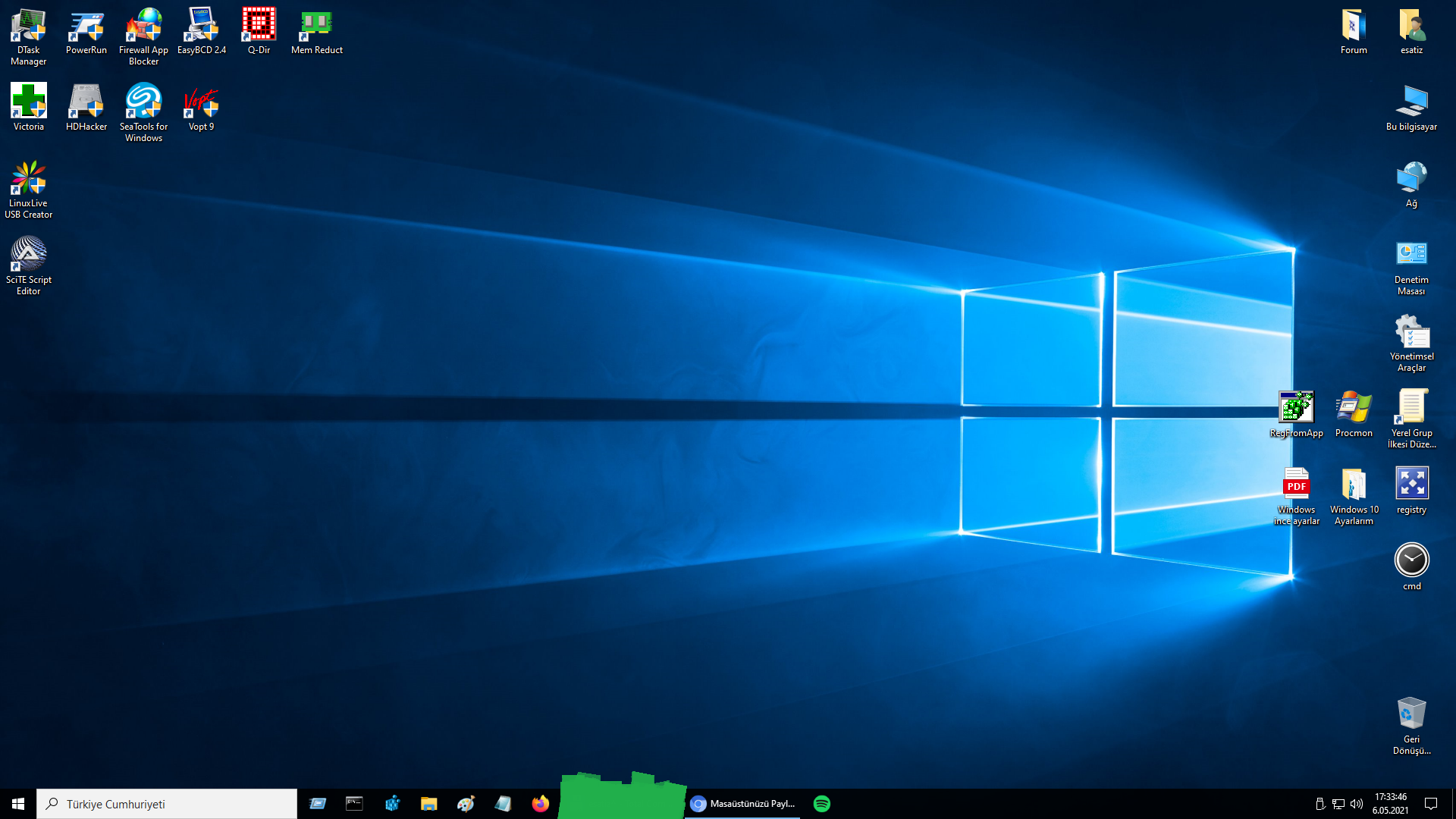Select the esatiz user folder

(1411, 31)
